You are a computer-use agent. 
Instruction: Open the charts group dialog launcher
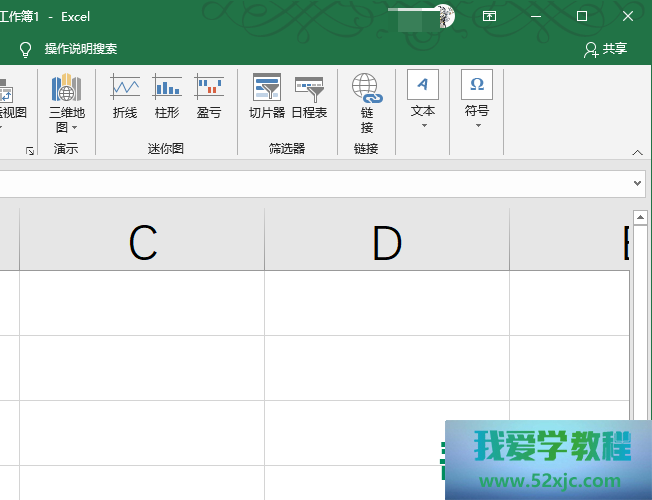pyautogui.click(x=30, y=151)
